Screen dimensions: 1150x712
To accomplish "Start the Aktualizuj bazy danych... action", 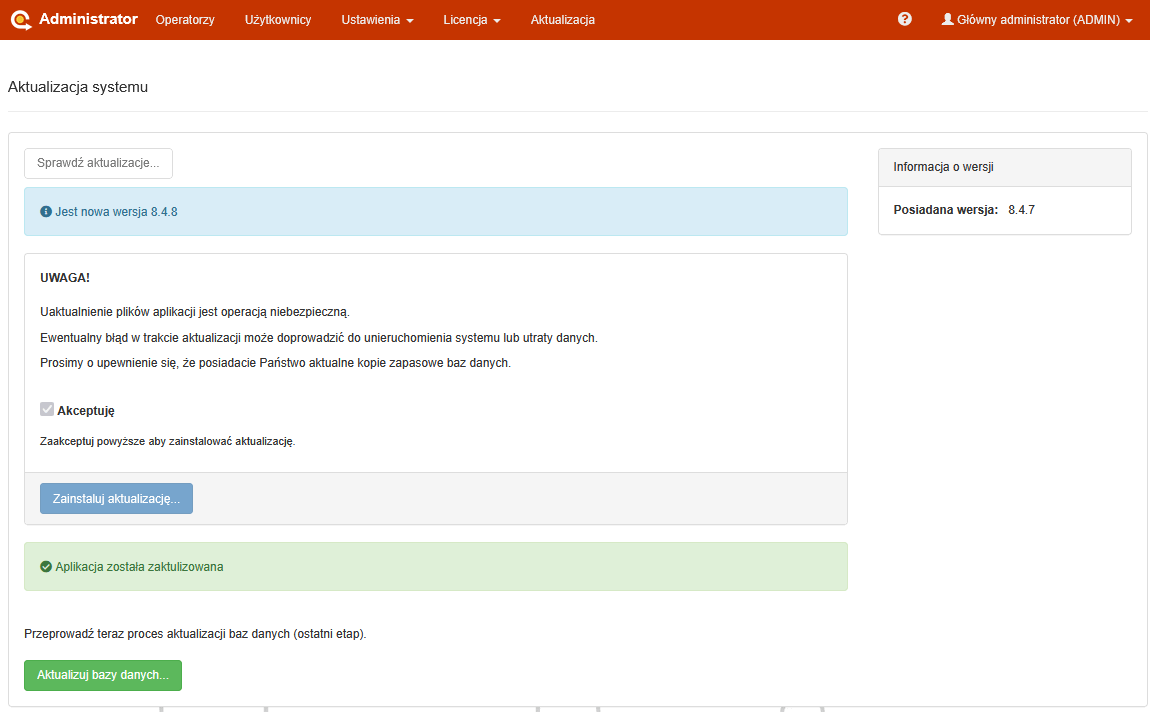I will [x=103, y=675].
